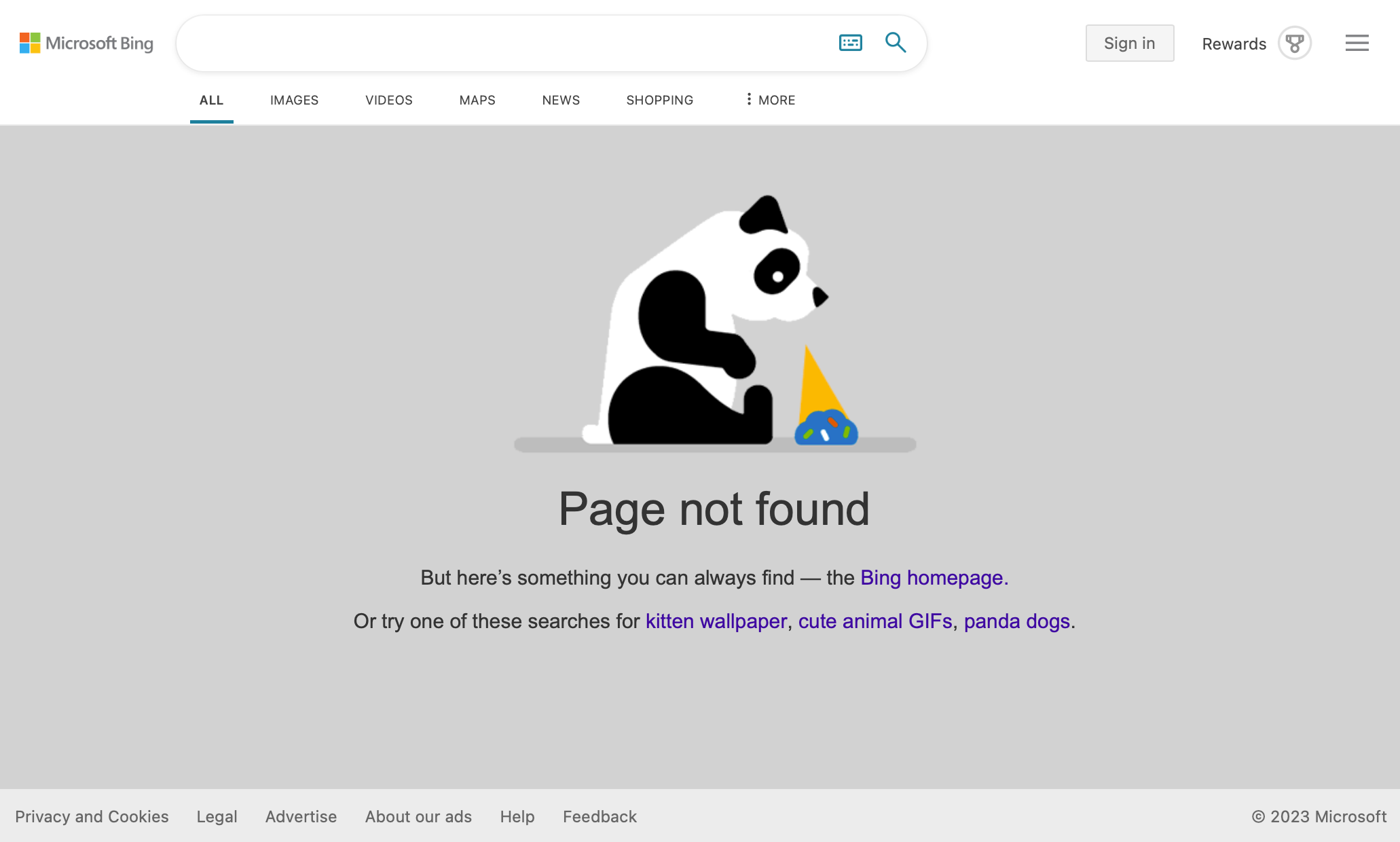This screenshot has width=1400, height=842.
Task: Go to the SHOPPING tab
Action: click(x=659, y=100)
